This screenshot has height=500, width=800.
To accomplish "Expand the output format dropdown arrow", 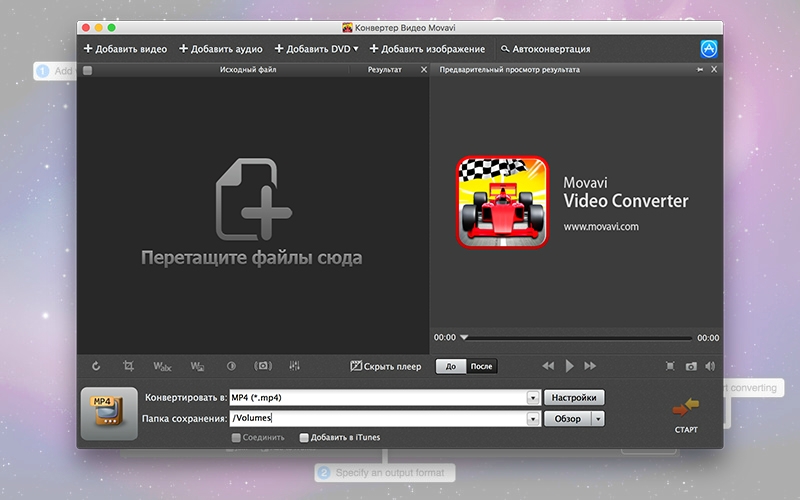I will click(533, 397).
